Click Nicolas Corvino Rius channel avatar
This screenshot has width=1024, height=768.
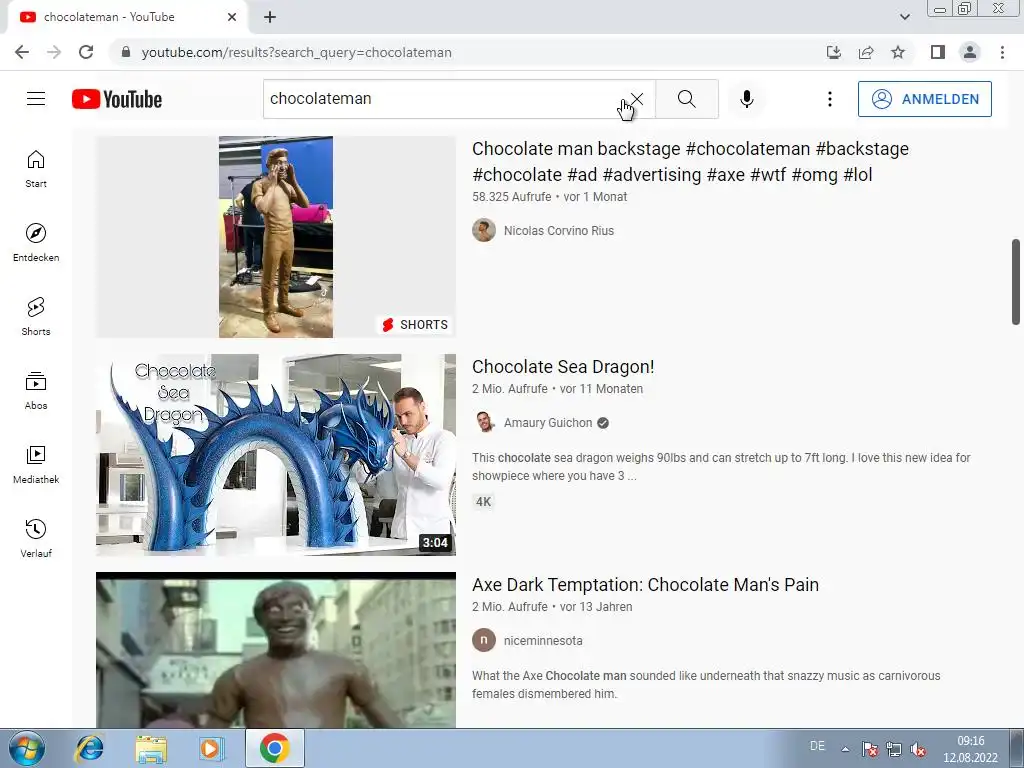pos(484,231)
